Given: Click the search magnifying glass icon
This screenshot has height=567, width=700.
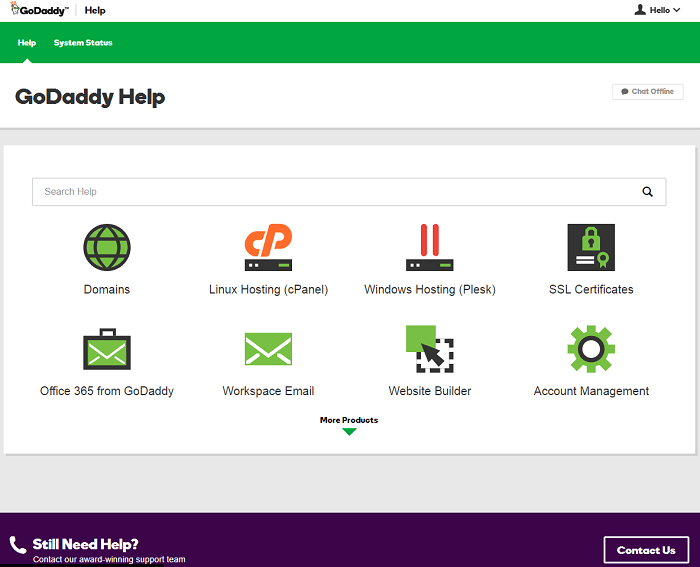Looking at the screenshot, I should [647, 192].
